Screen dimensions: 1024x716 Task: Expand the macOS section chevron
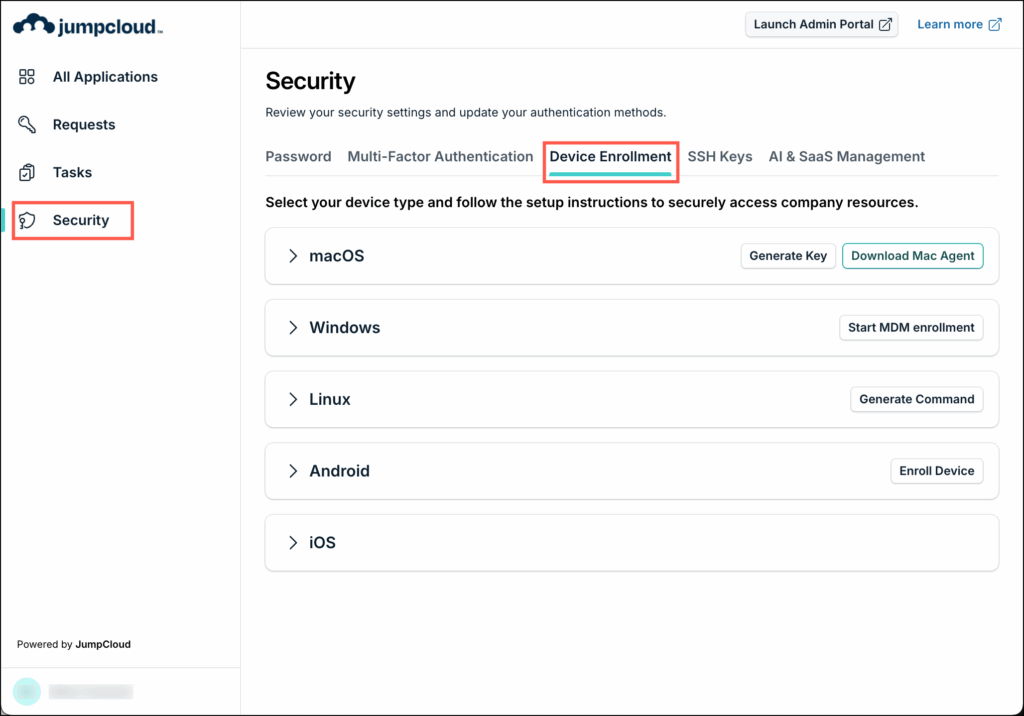293,256
